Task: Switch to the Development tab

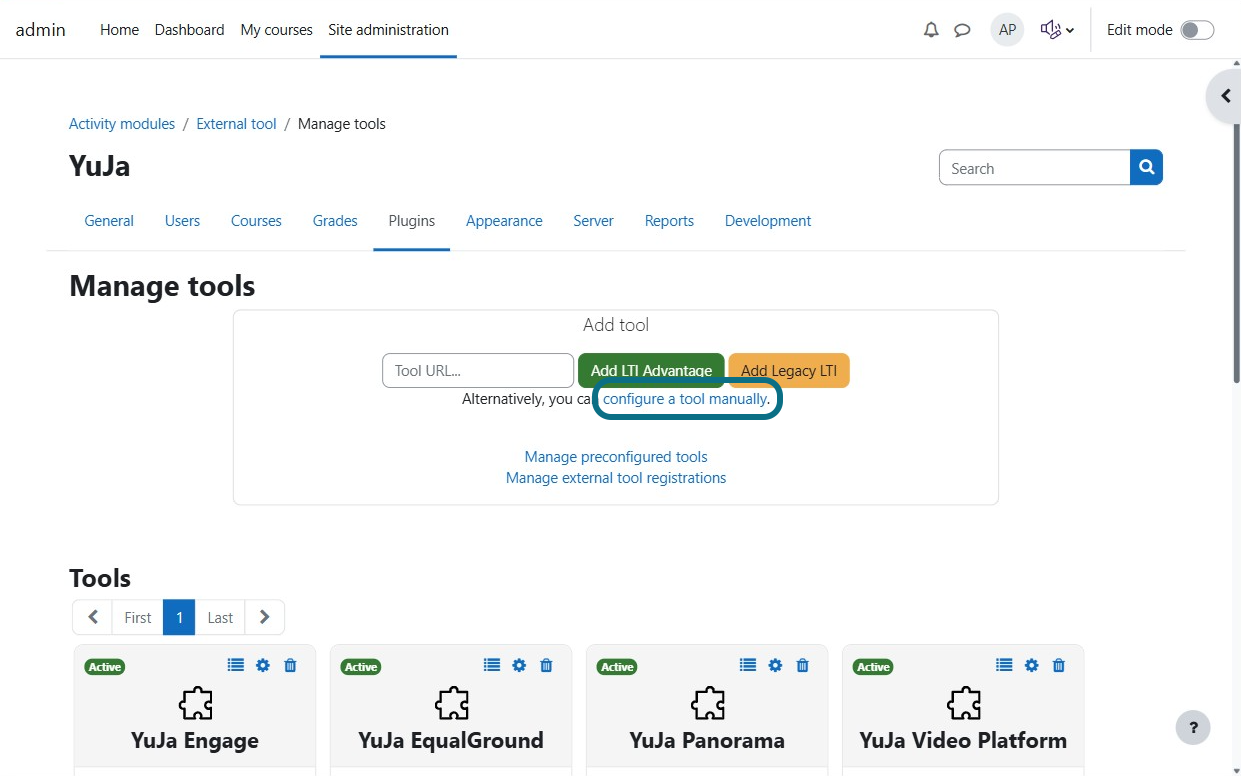Action: (x=768, y=221)
